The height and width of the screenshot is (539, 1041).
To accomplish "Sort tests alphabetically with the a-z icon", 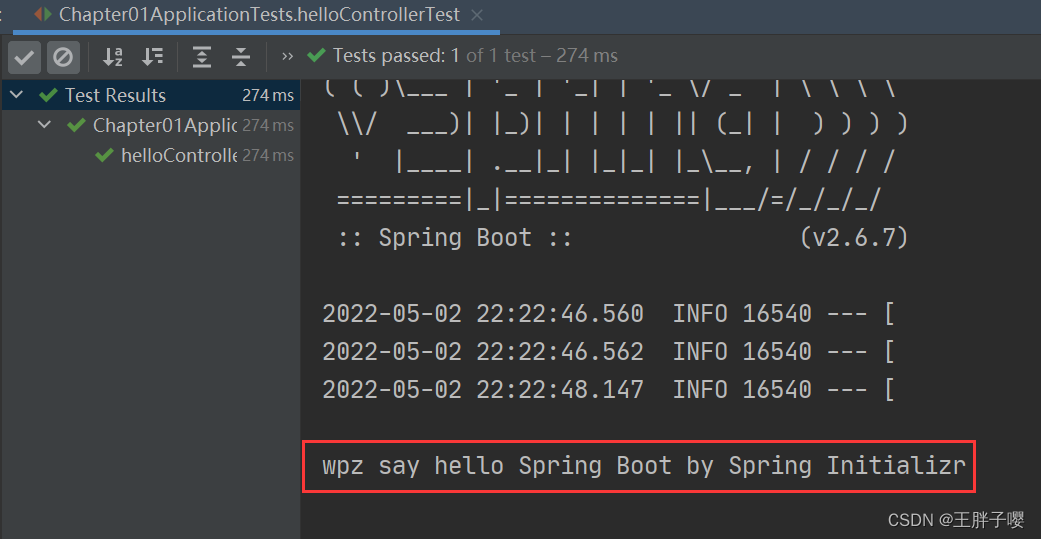I will click(x=113, y=57).
